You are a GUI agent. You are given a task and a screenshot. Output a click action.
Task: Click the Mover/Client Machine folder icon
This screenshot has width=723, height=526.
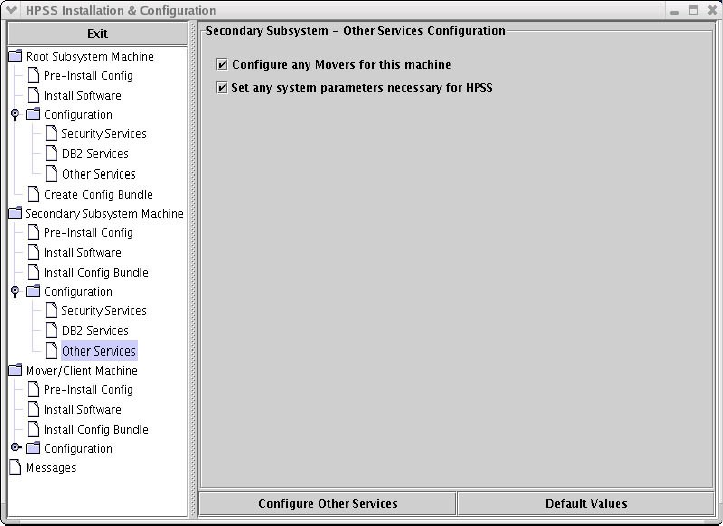[15, 370]
